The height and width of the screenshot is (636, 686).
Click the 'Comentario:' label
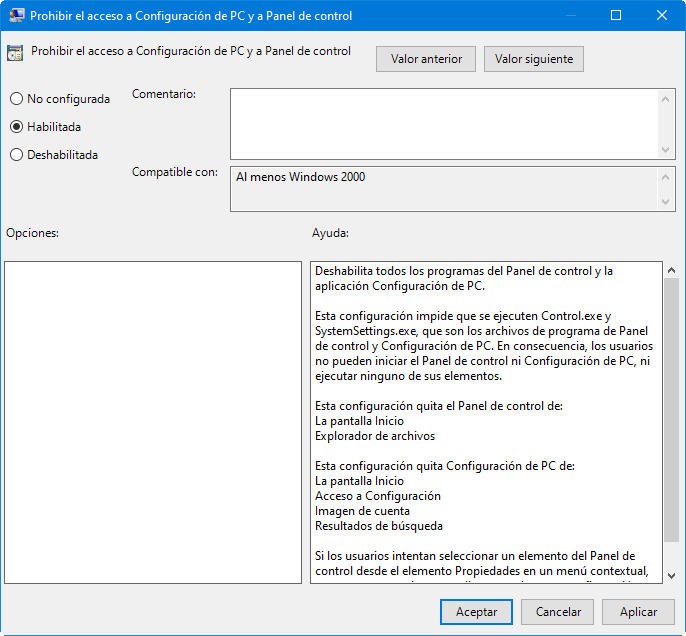click(164, 94)
